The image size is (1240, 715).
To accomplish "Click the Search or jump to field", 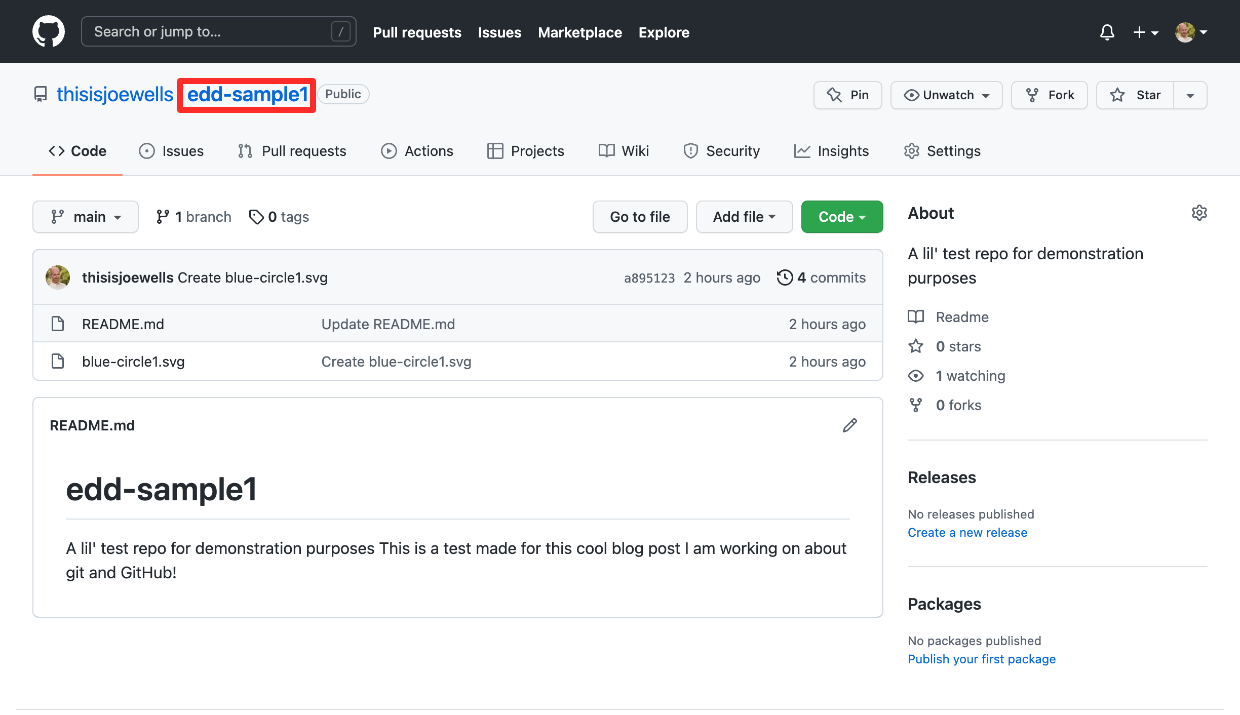I will (219, 32).
